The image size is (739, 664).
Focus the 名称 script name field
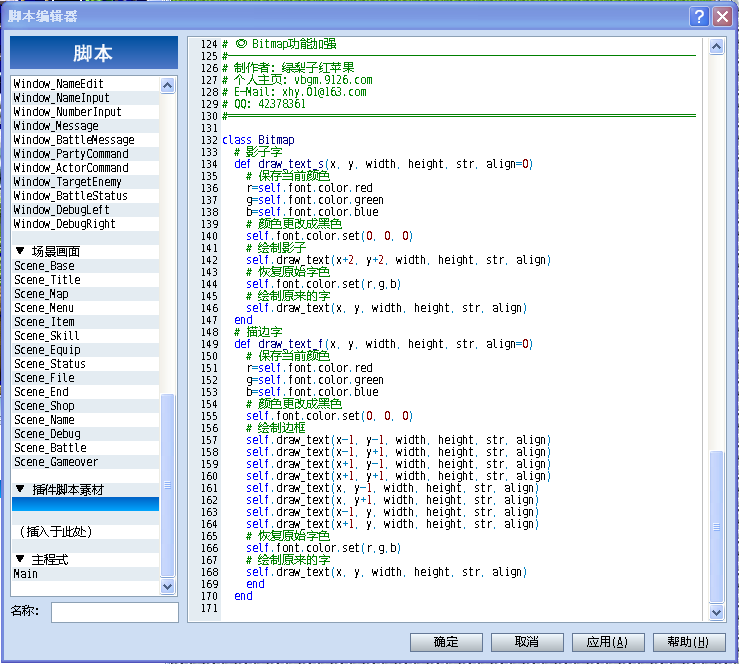pos(115,612)
